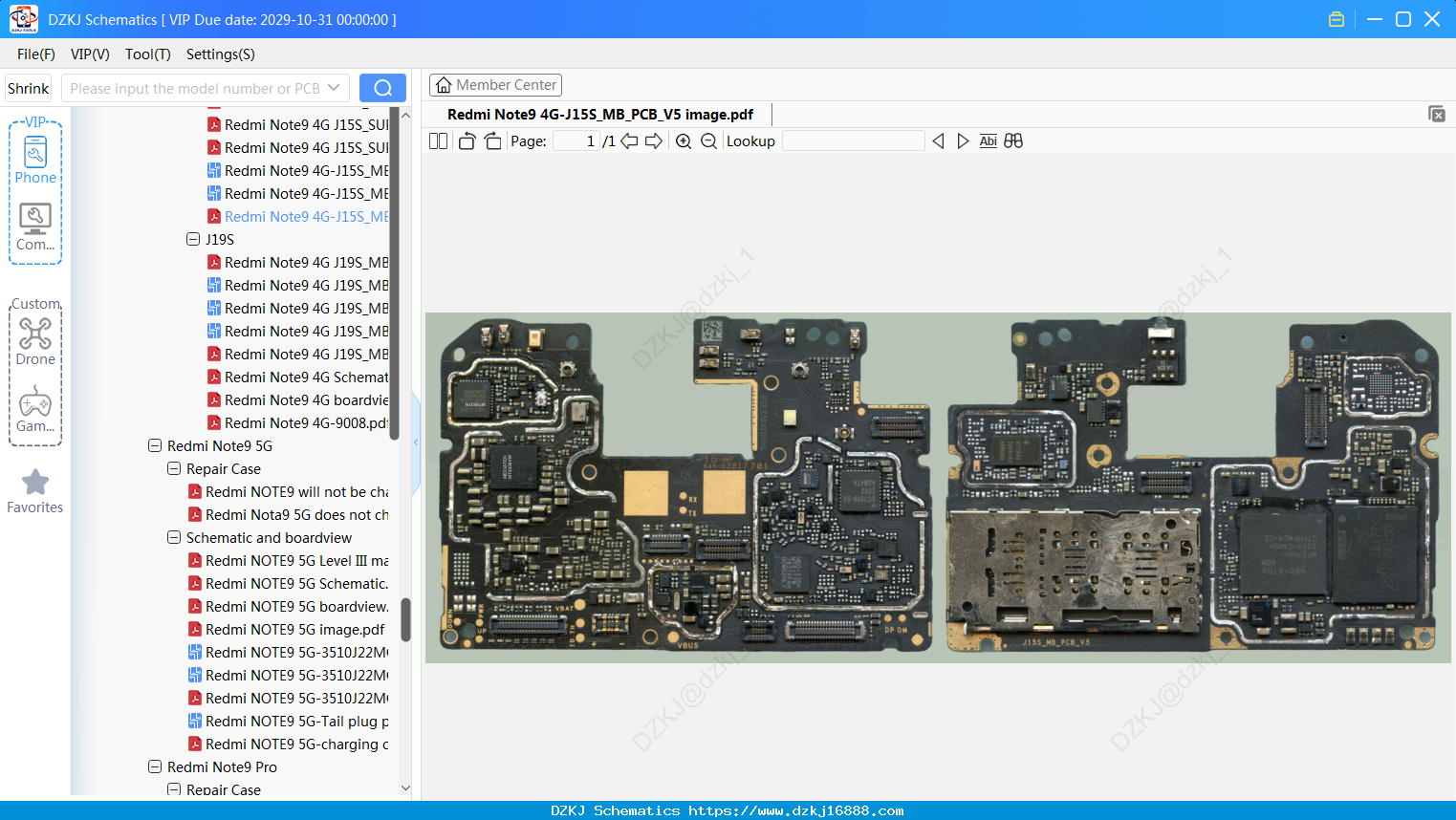Zoom in on the PDF
1456x820 pixels.
(684, 141)
